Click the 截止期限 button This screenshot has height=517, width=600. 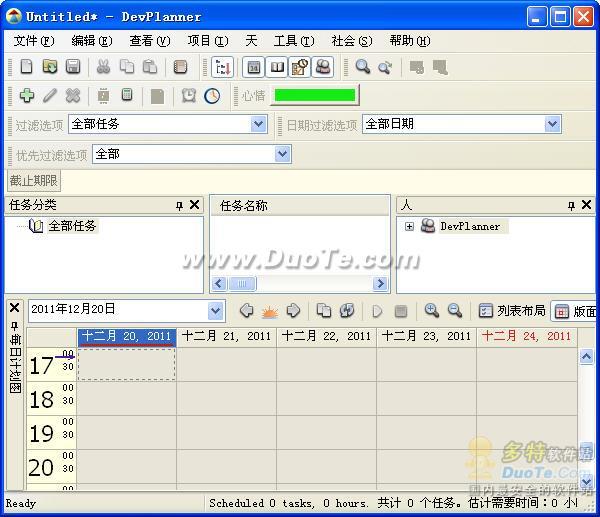click(x=34, y=180)
